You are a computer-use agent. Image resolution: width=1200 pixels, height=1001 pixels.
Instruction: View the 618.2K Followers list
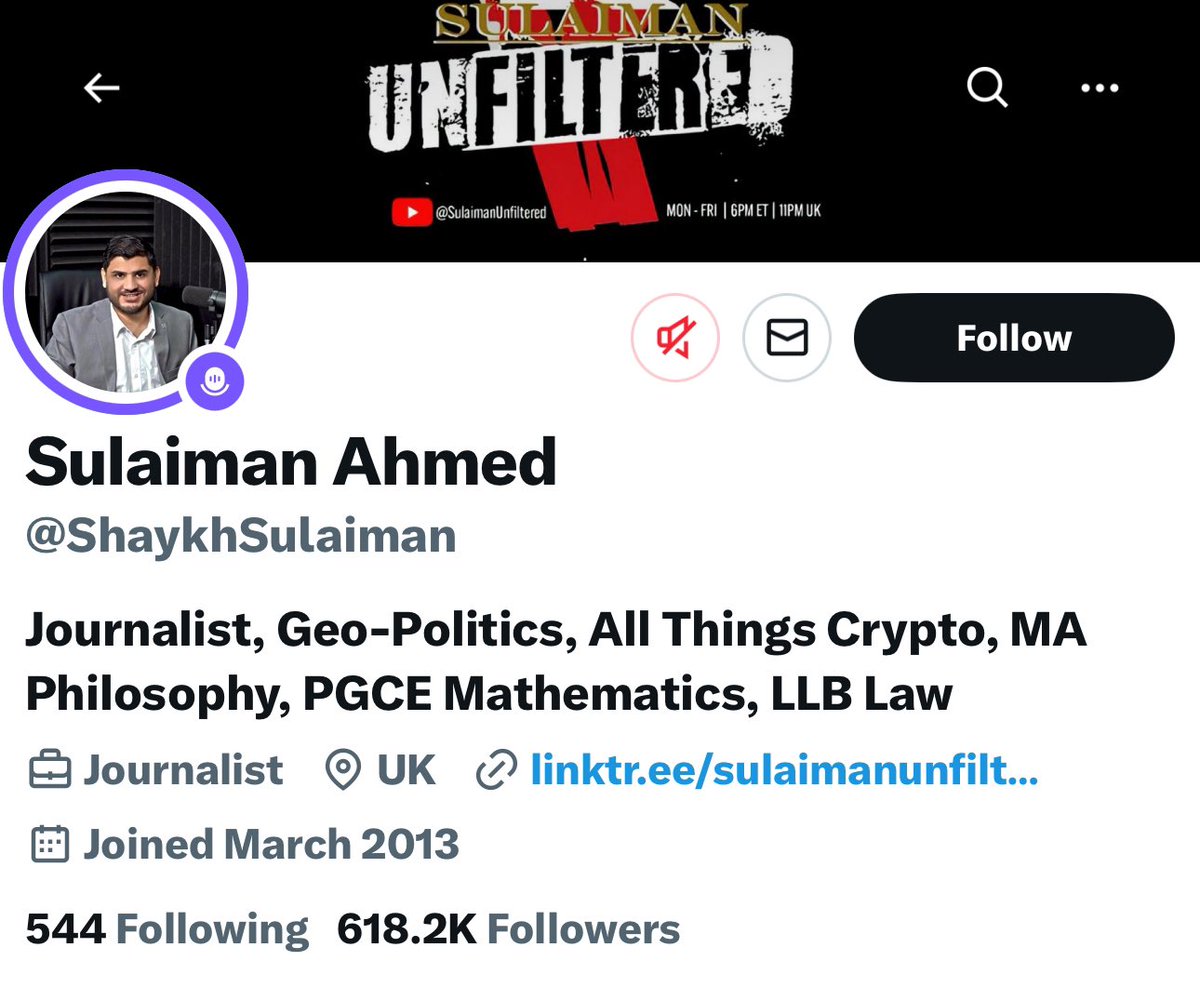[509, 929]
